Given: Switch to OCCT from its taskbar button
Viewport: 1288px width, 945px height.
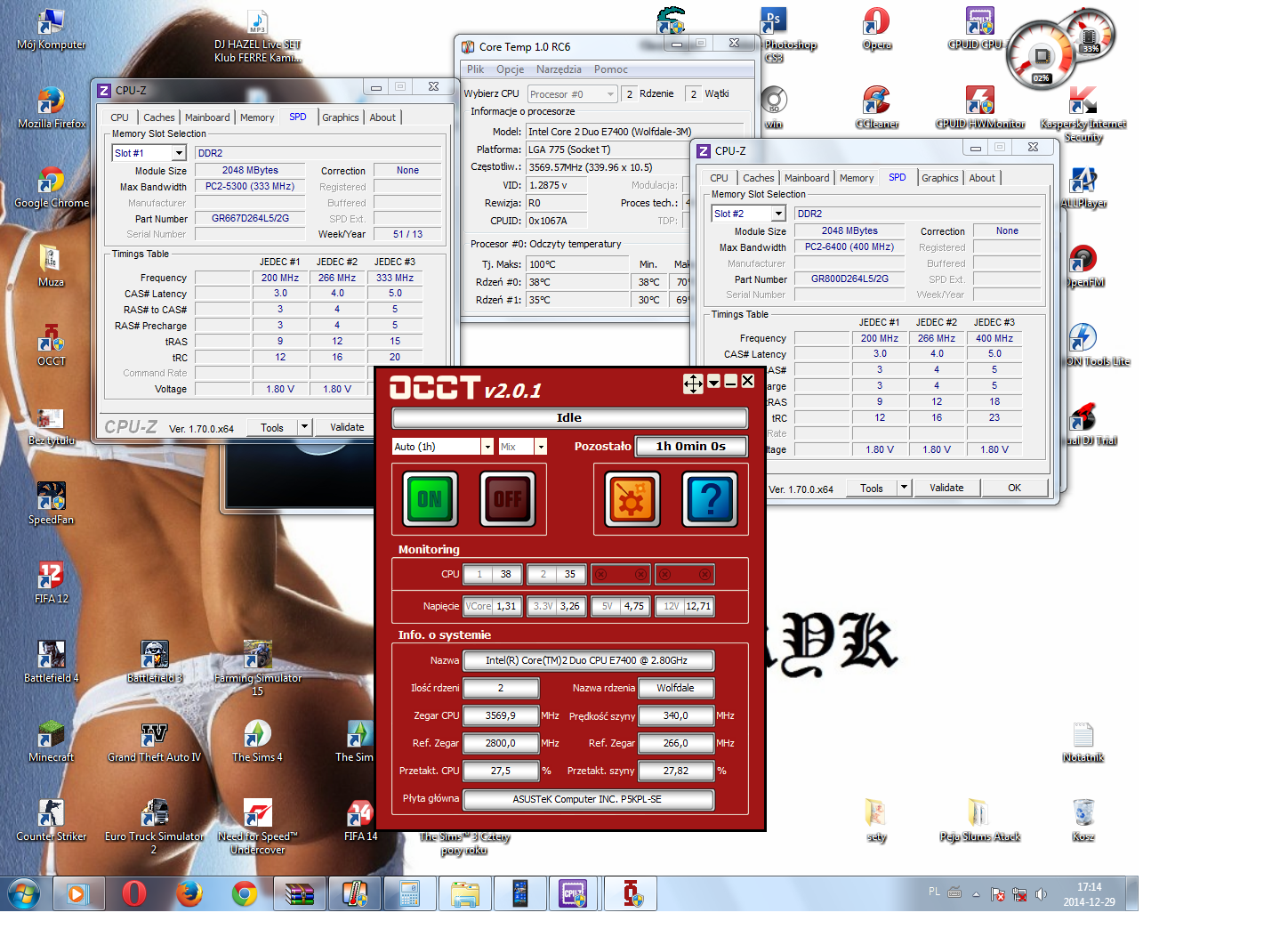Looking at the screenshot, I should (631, 893).
